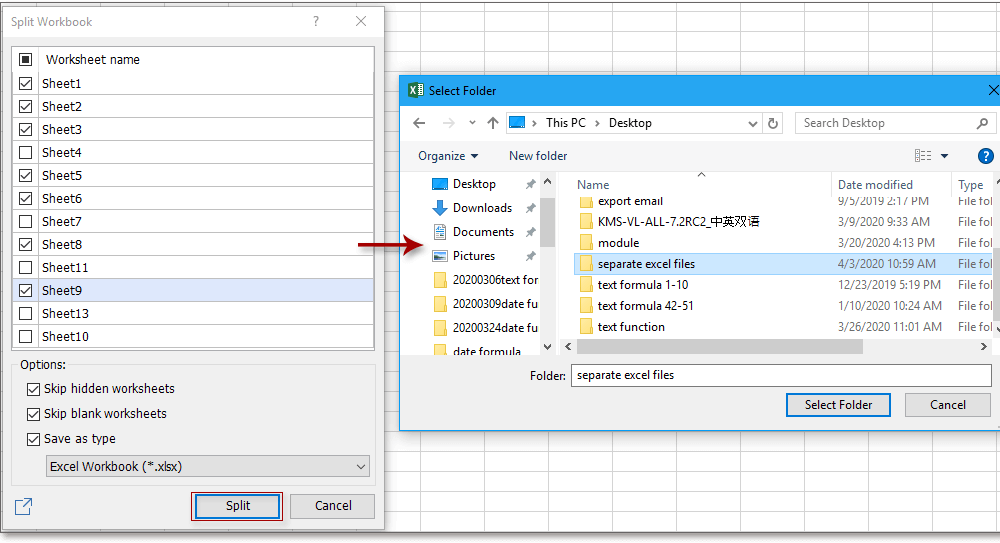Viewport: 1000px width, 543px height.
Task: Toggle the select-all Worksheet name checkbox
Action: (x=26, y=59)
